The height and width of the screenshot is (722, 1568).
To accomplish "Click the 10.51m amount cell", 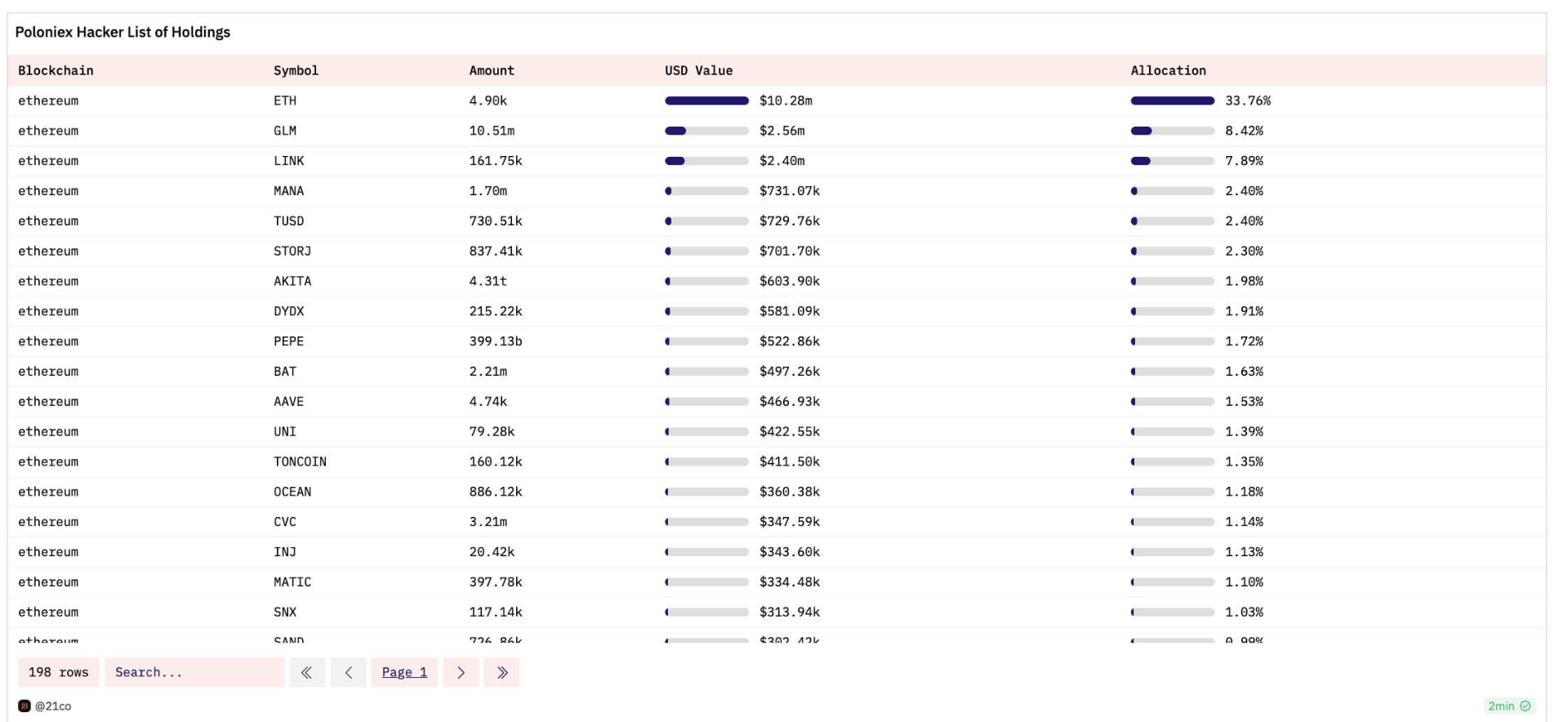I will coord(492,131).
